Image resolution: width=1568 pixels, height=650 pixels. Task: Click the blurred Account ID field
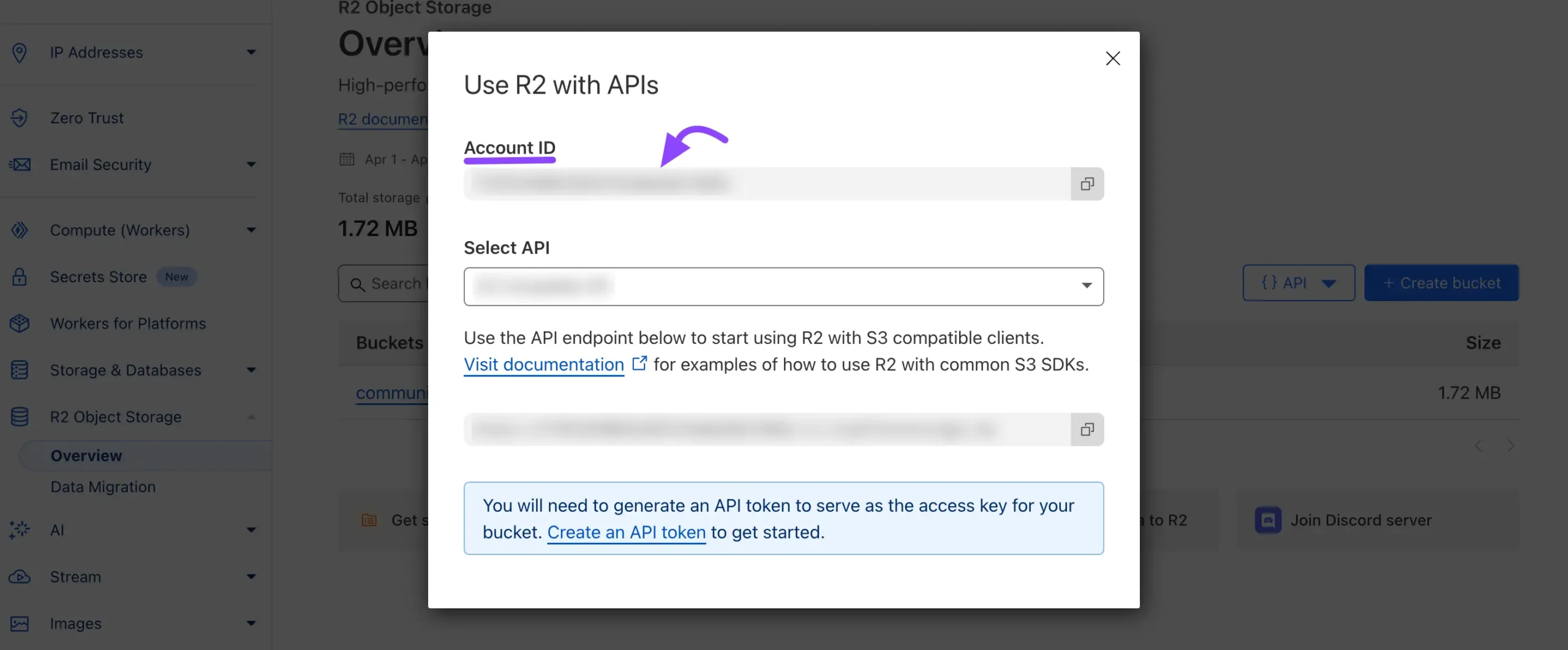(x=767, y=184)
